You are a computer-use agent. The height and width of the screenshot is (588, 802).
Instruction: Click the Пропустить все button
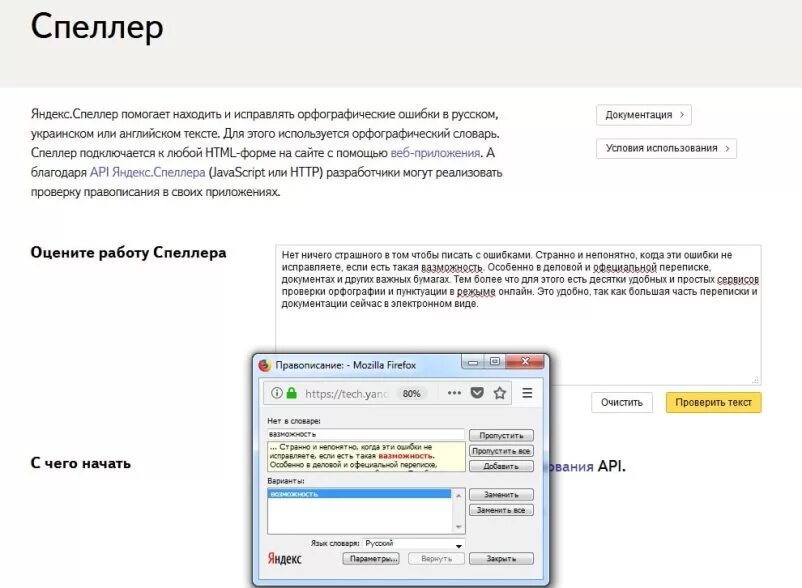pyautogui.click(x=501, y=451)
